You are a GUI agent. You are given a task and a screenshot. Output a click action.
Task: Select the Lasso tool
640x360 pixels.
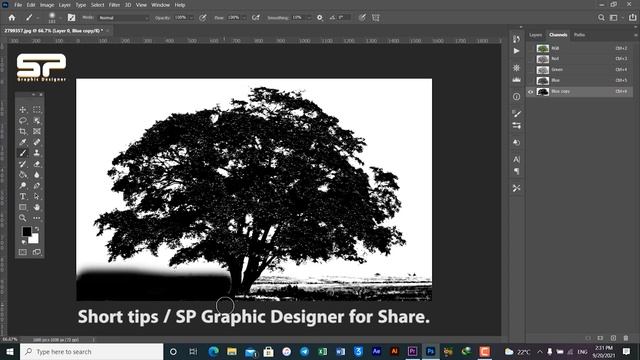[23, 120]
